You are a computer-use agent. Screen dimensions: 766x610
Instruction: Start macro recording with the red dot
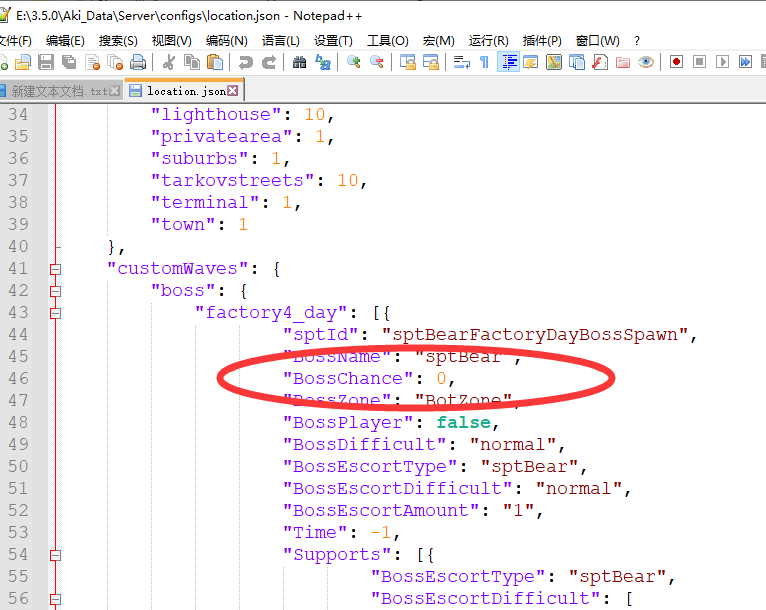[x=676, y=62]
